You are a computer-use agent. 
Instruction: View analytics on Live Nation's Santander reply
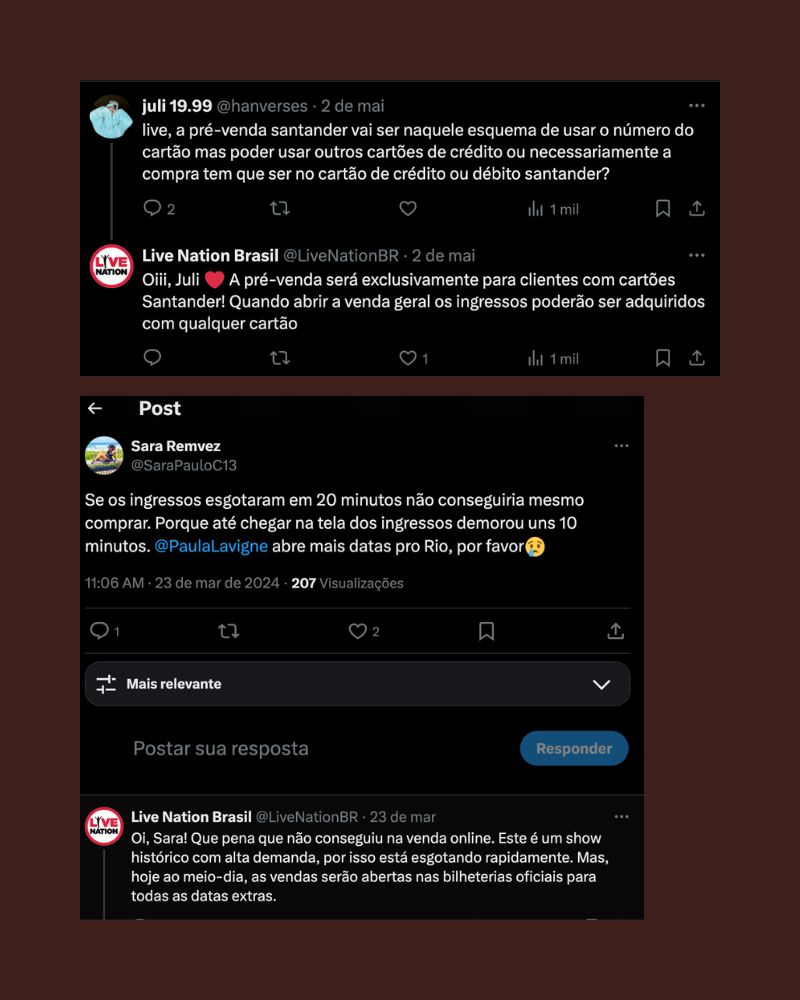[553, 358]
